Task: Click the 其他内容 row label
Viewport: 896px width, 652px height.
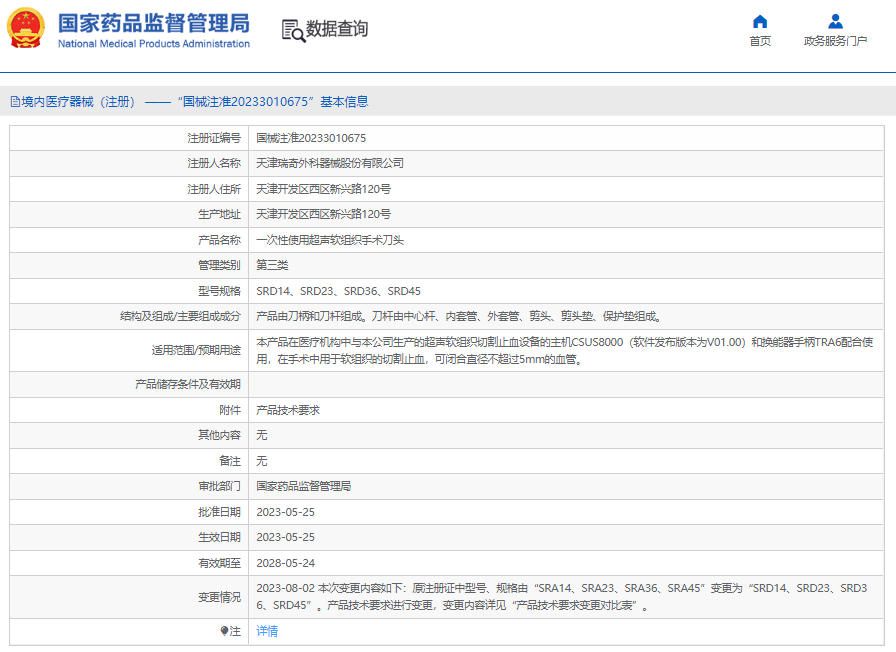Action: click(219, 435)
